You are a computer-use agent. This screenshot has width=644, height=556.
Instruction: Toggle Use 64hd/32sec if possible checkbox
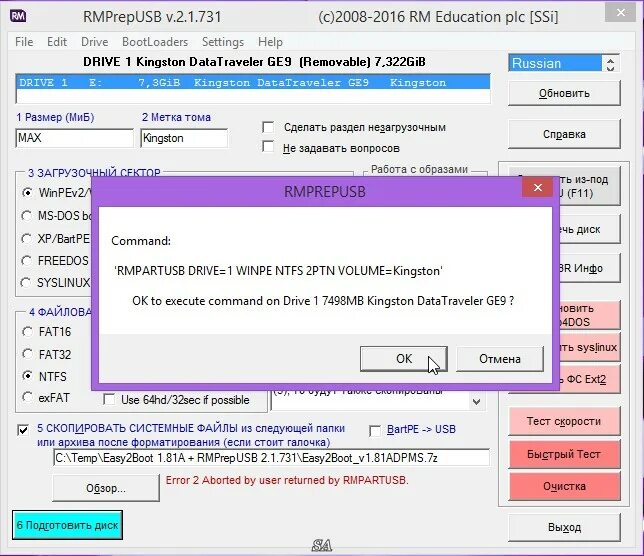109,400
